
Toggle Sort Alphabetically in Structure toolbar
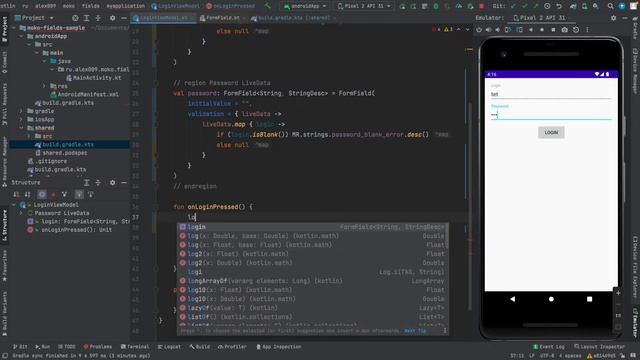27,194
